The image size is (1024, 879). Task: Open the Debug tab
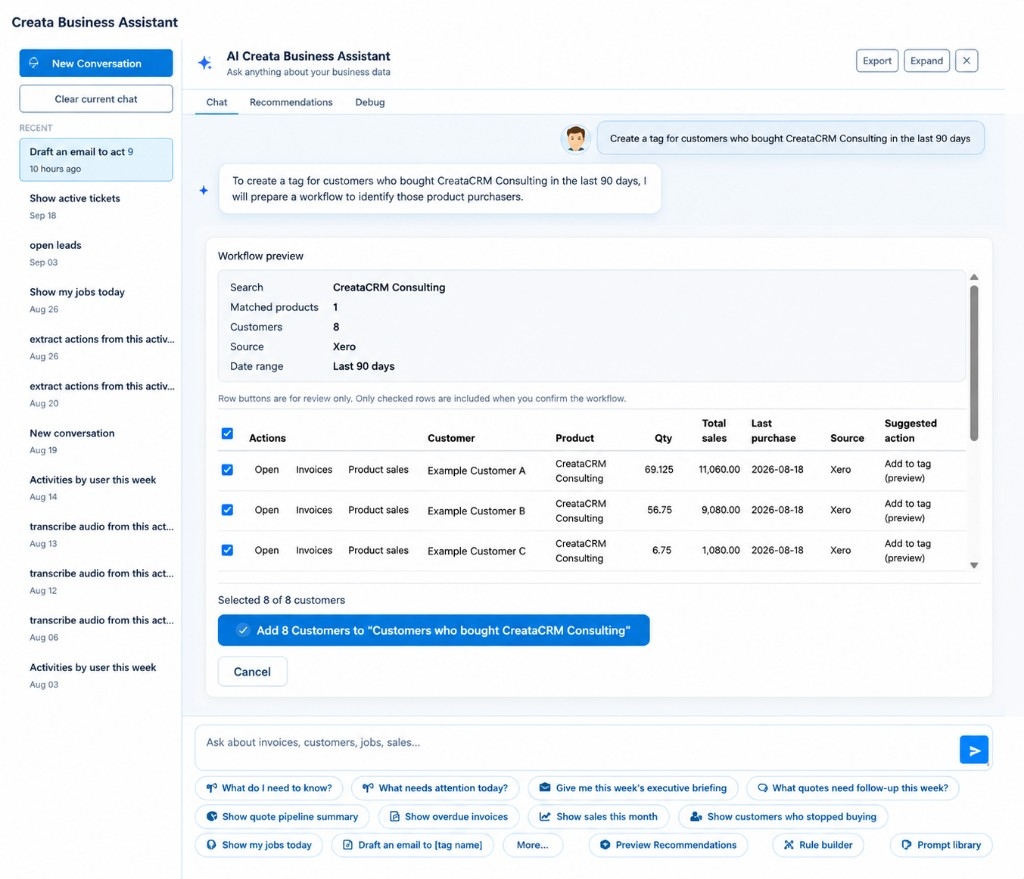[370, 102]
